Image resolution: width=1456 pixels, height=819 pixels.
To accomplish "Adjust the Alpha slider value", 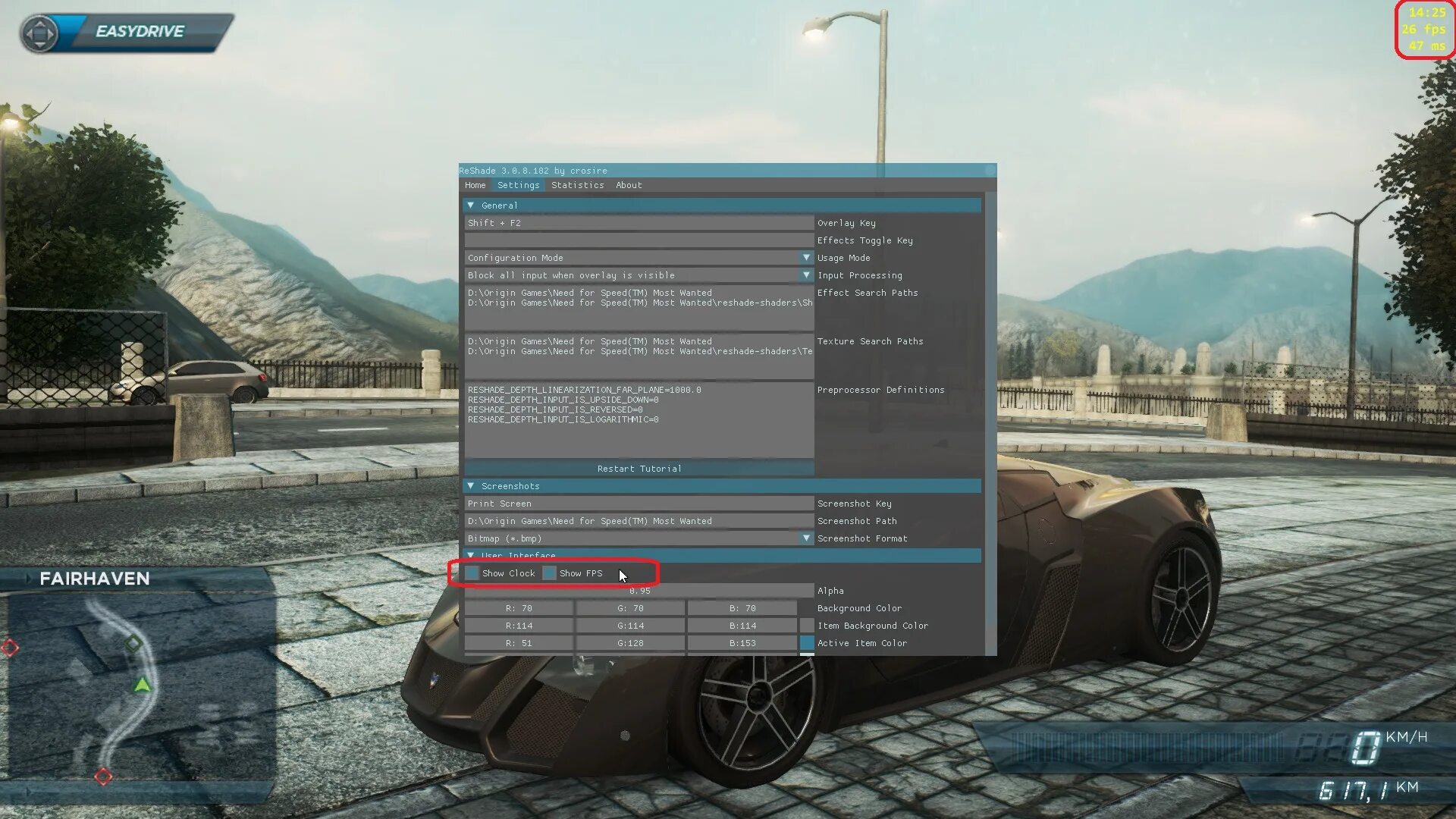I will click(x=639, y=590).
